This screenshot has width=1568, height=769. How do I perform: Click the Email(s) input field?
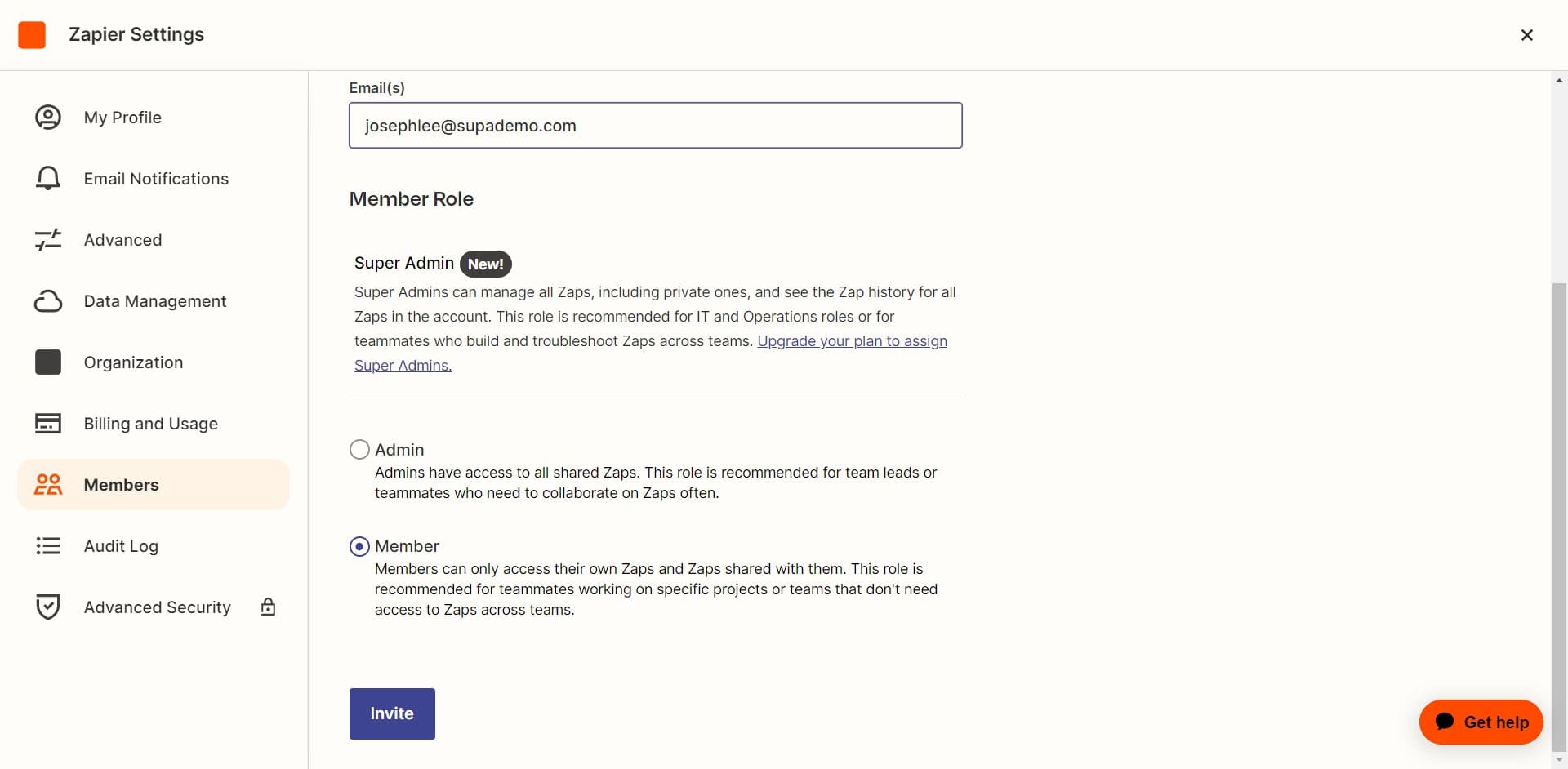pyautogui.click(x=655, y=126)
